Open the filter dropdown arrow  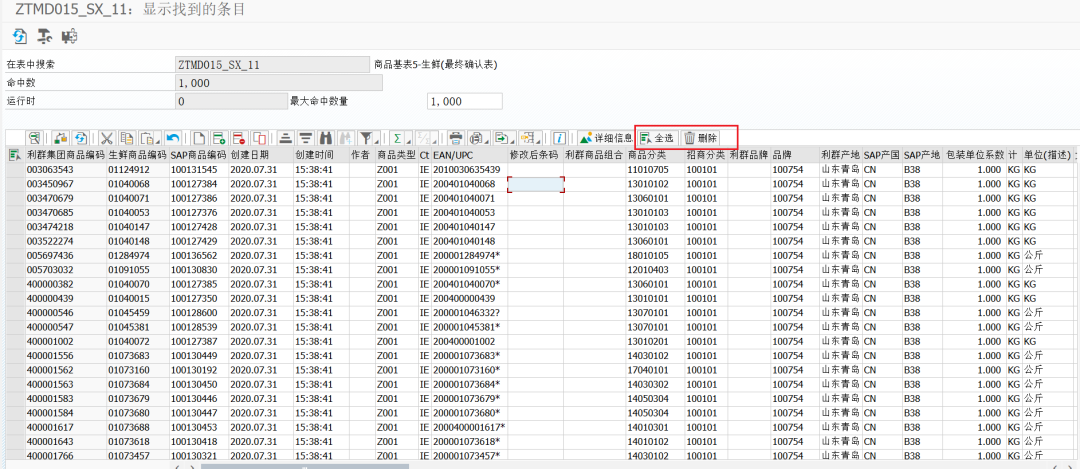[x=377, y=141]
